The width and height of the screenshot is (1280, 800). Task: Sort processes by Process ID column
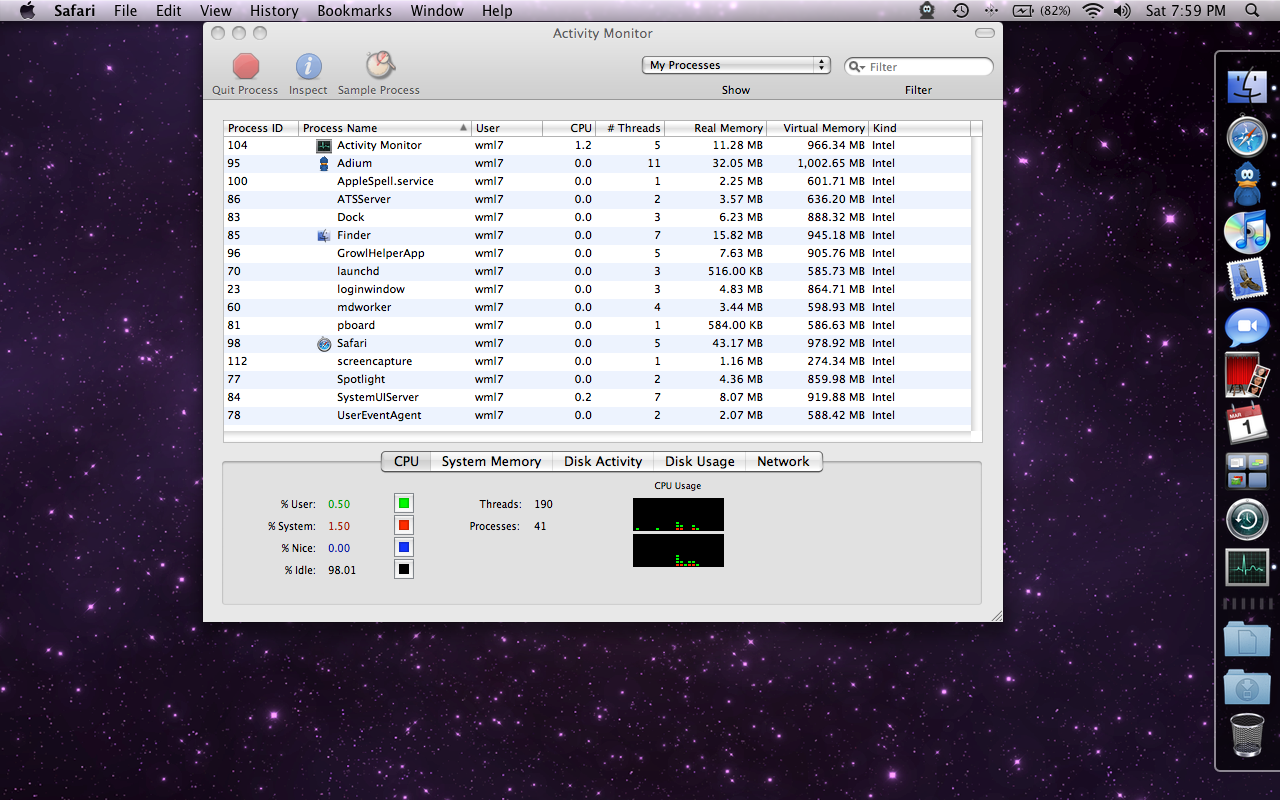point(261,128)
